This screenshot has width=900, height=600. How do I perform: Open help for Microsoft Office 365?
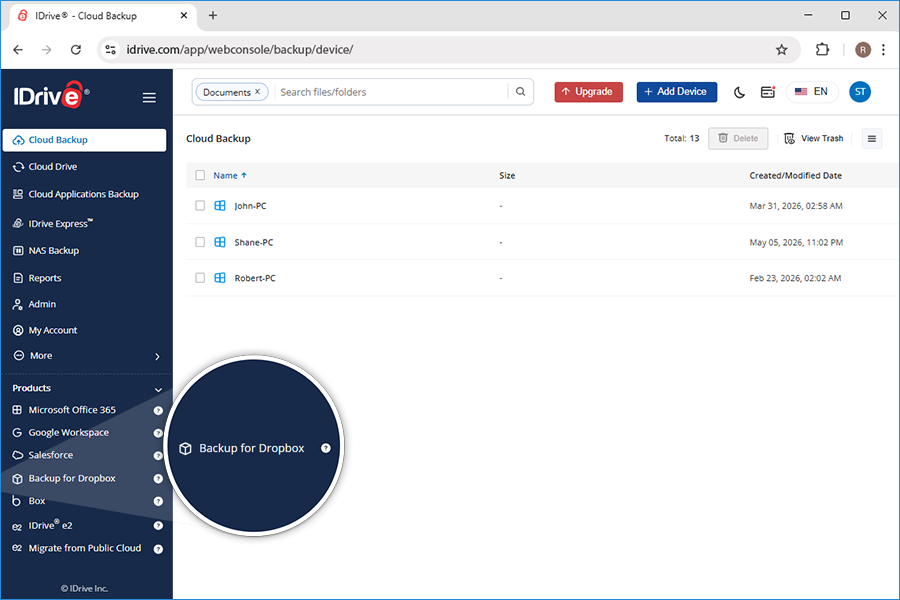(x=158, y=411)
